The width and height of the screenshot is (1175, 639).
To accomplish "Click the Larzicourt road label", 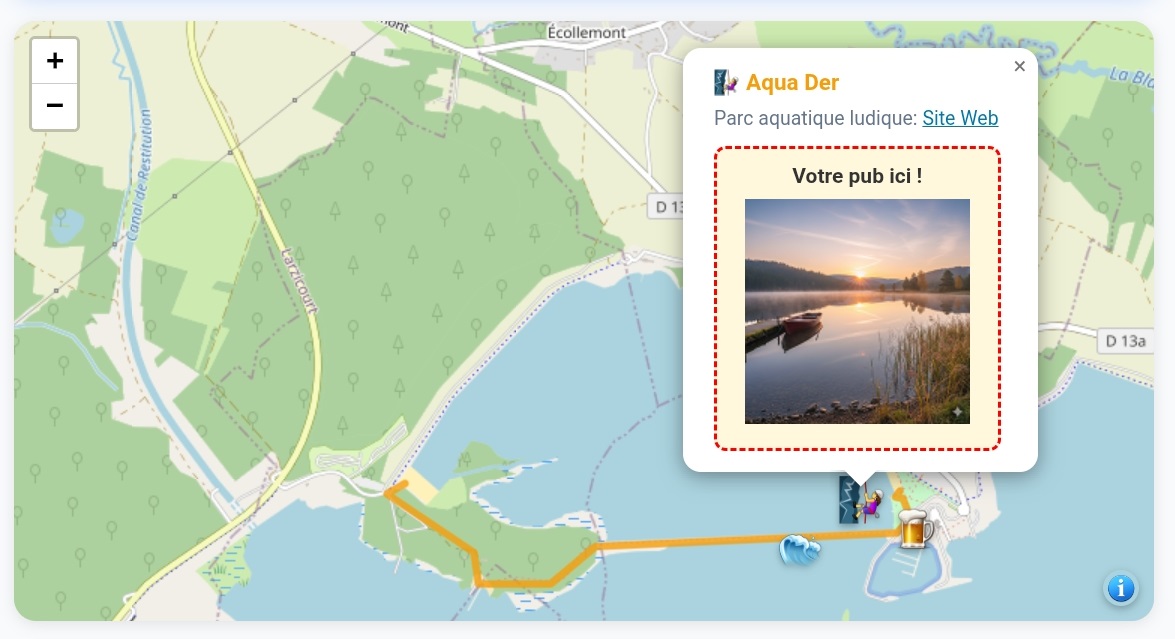I will (298, 280).
